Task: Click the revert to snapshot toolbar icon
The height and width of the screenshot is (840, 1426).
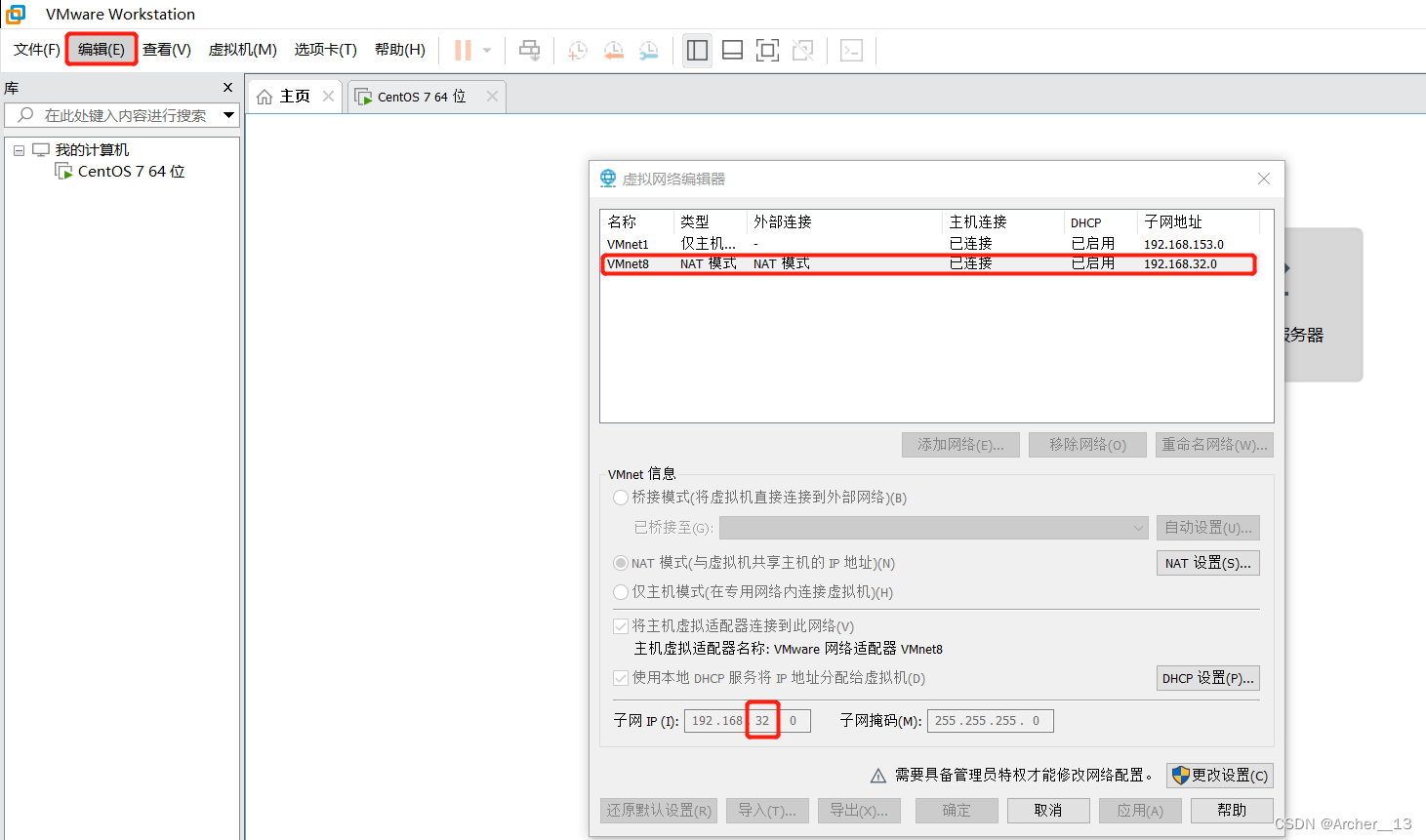Action: pyautogui.click(x=613, y=50)
